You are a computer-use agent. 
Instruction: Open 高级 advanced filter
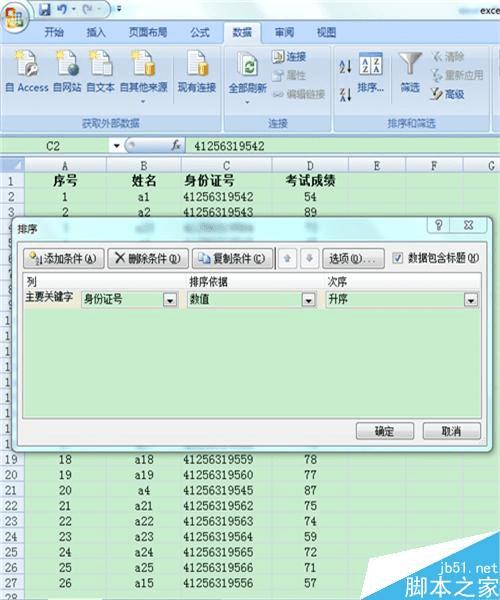click(448, 94)
